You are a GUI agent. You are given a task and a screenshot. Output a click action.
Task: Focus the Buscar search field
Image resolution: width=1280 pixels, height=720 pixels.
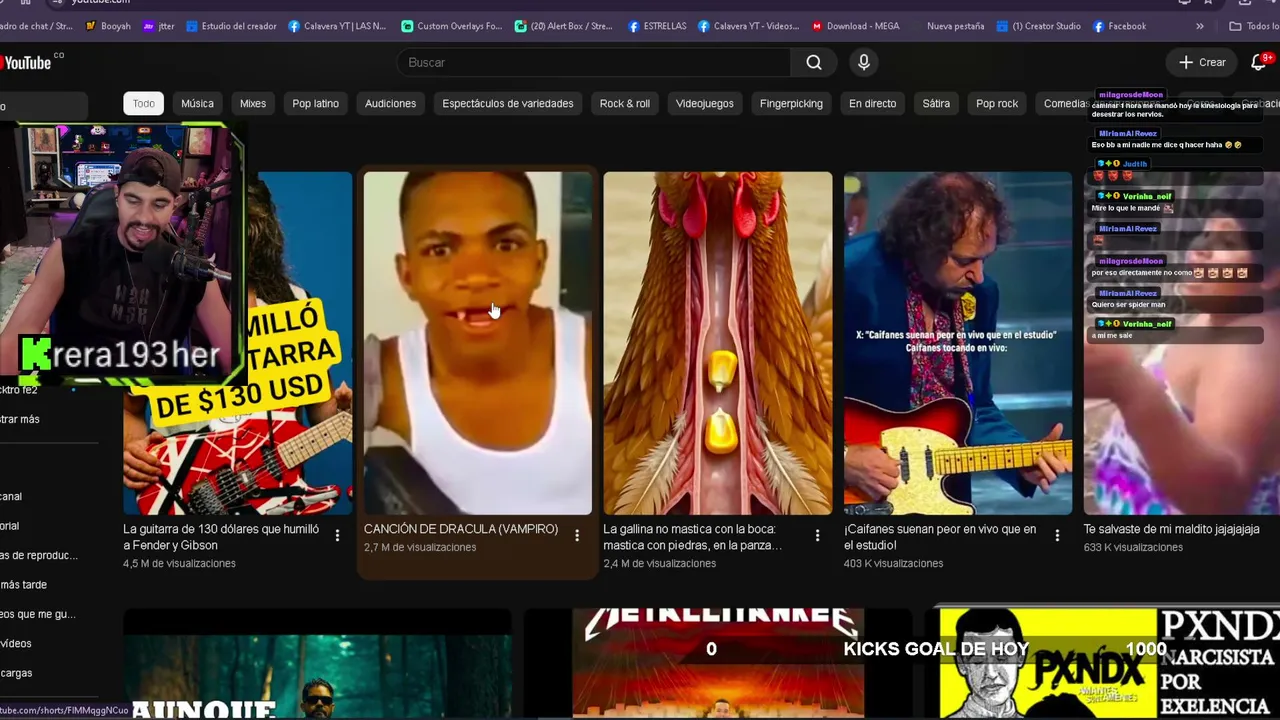(593, 62)
